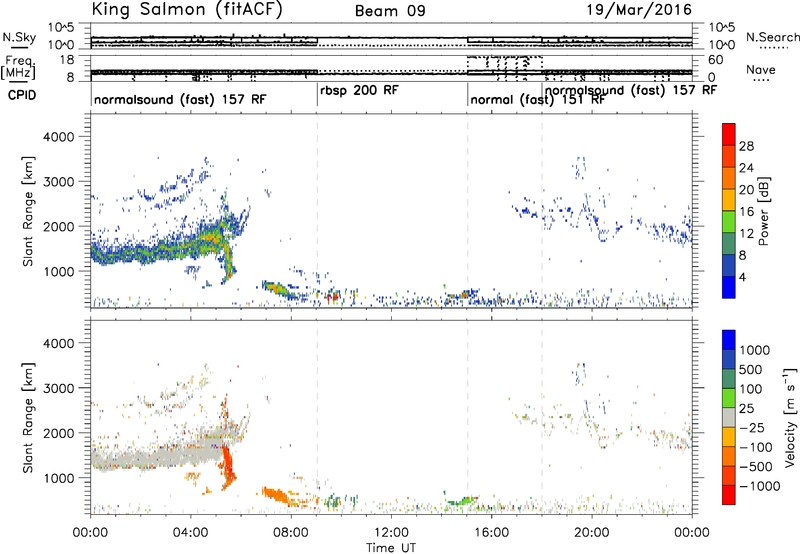800x554 pixels.
Task: Click the "CPID" row label
Action: (x=22, y=95)
